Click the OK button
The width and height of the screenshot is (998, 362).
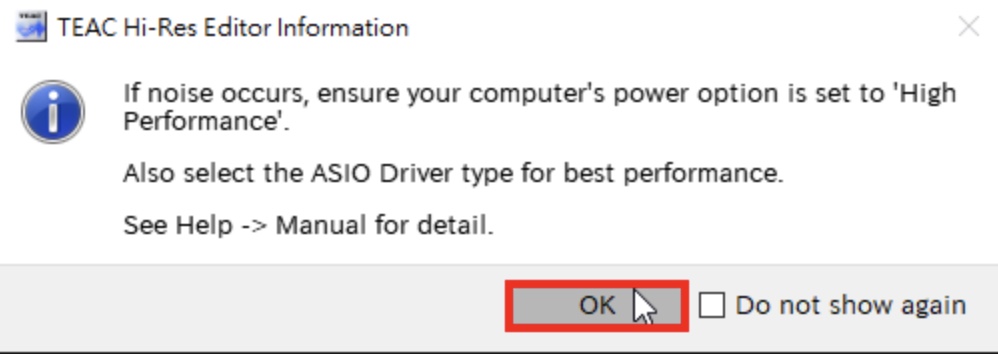(596, 305)
